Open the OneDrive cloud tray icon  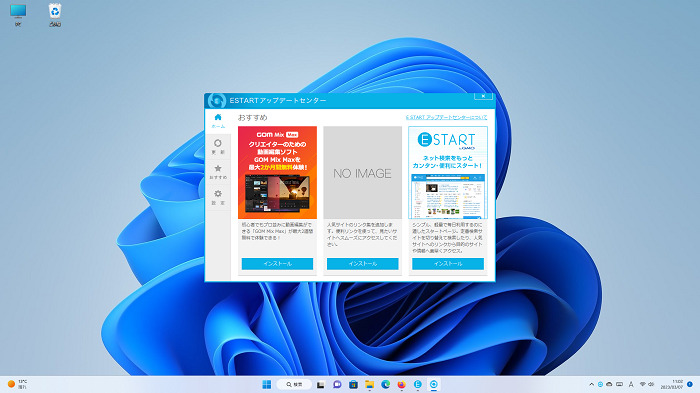click(609, 385)
